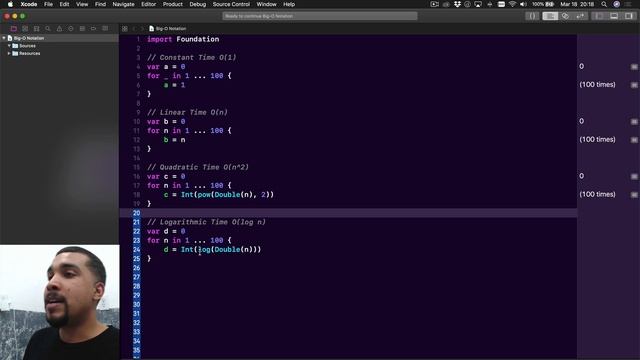Open the Source Control navigator icon

(x=25, y=29)
